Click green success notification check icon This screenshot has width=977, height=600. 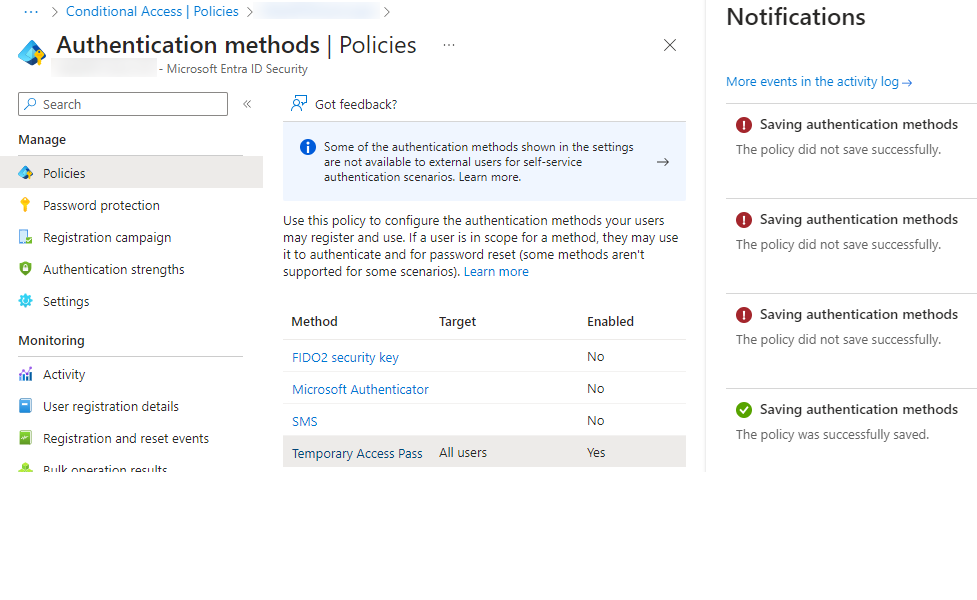[x=744, y=410]
